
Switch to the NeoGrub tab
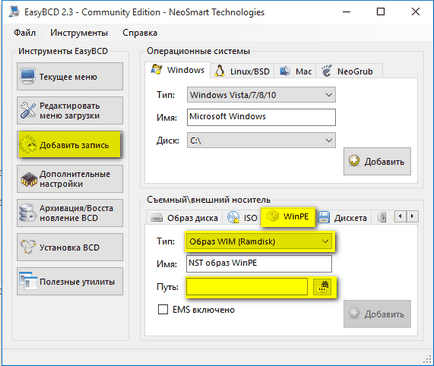click(349, 71)
